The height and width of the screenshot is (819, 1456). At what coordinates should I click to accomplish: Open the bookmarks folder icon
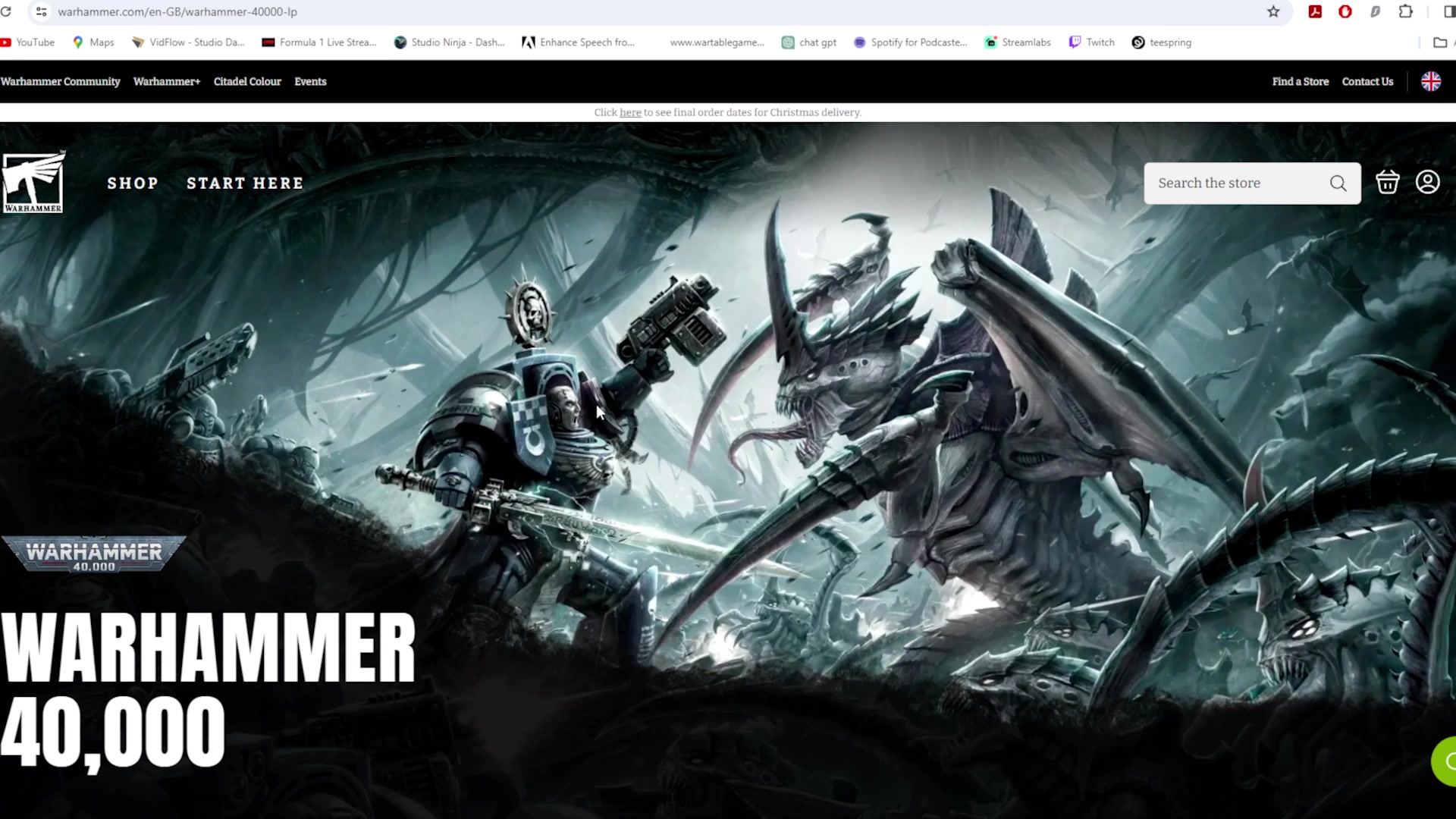[x=1440, y=42]
